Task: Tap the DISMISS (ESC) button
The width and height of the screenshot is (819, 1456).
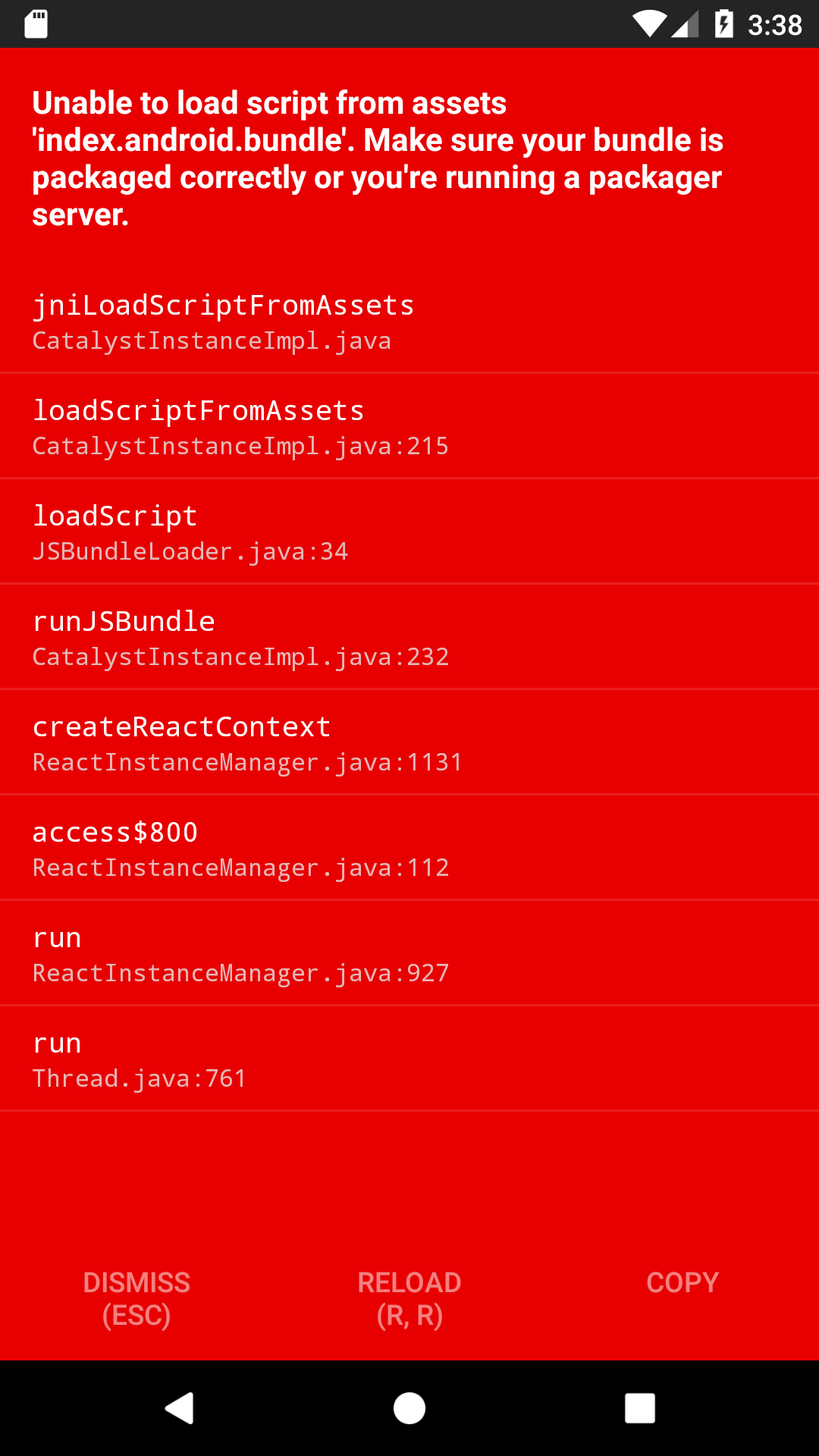Action: (x=136, y=1298)
